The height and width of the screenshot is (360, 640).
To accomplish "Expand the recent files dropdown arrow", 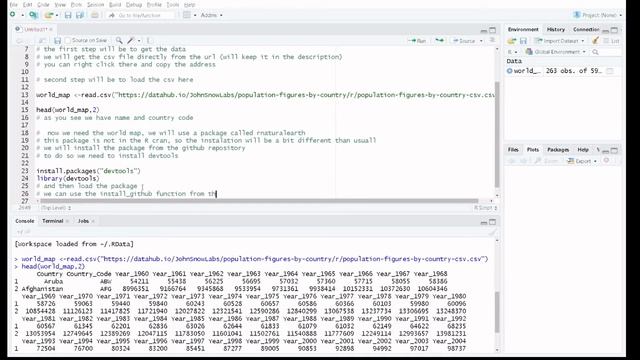I will click(x=57, y=16).
